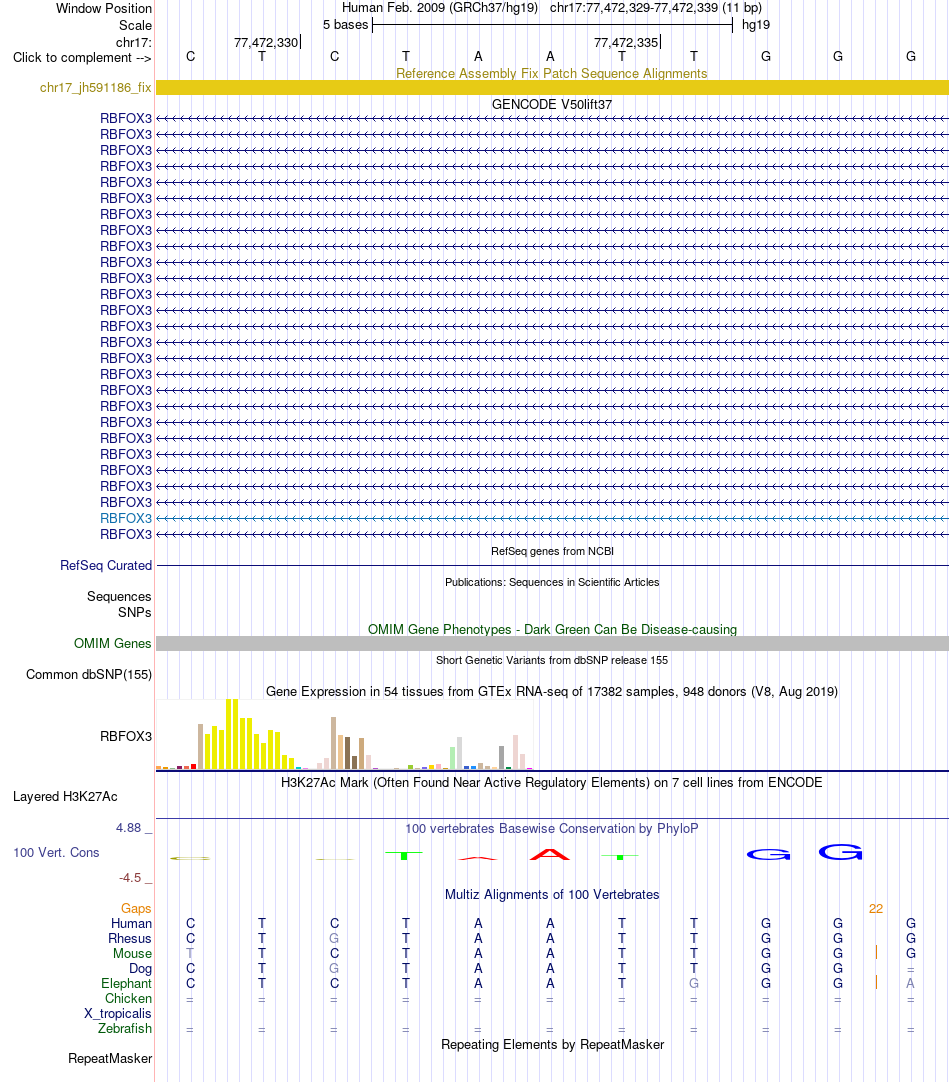Viewport: 950px width, 1082px height.
Task: Click the 'Mouse' alignment row label
Action: coord(132,954)
